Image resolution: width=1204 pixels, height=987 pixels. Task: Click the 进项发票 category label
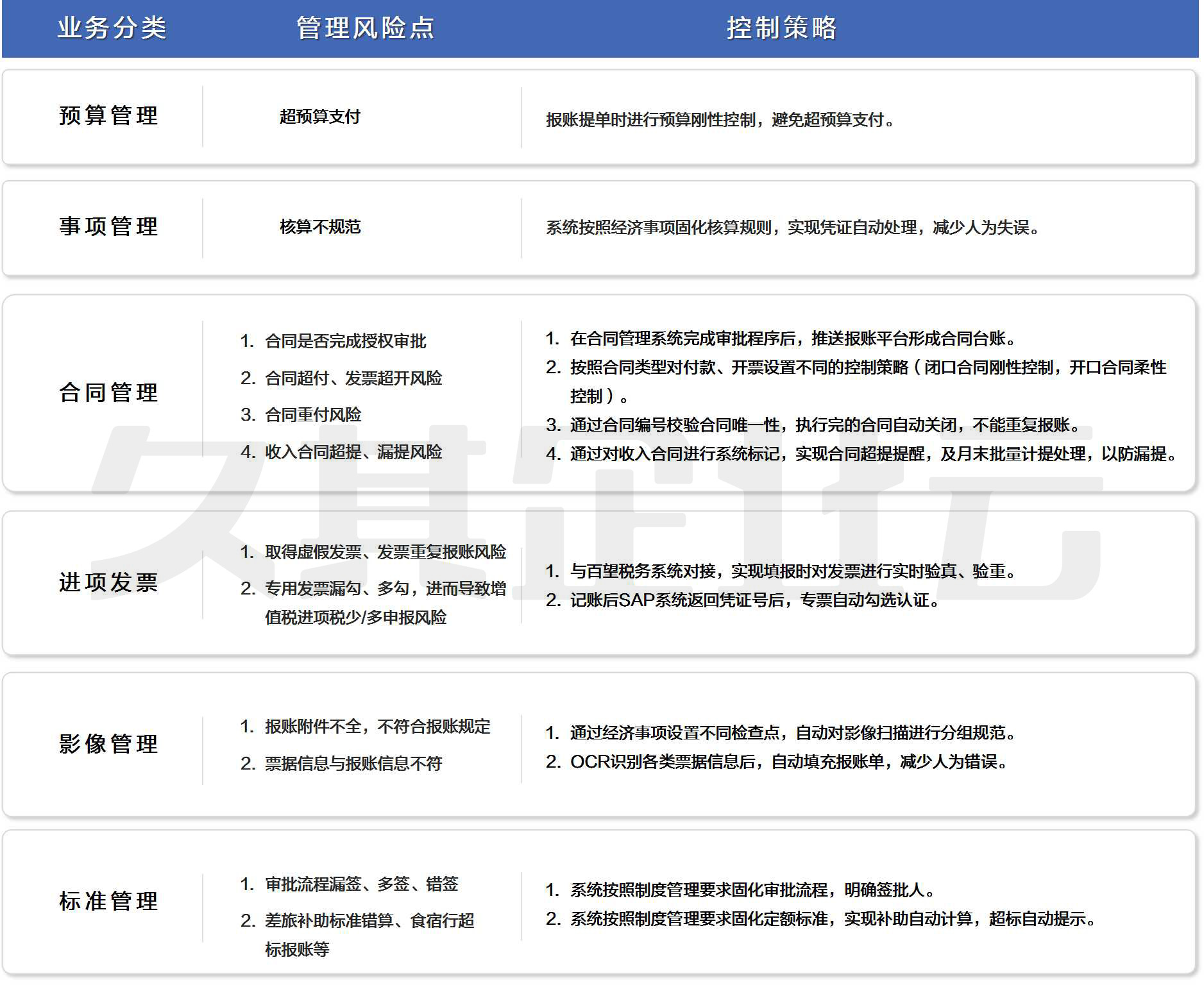108,583
